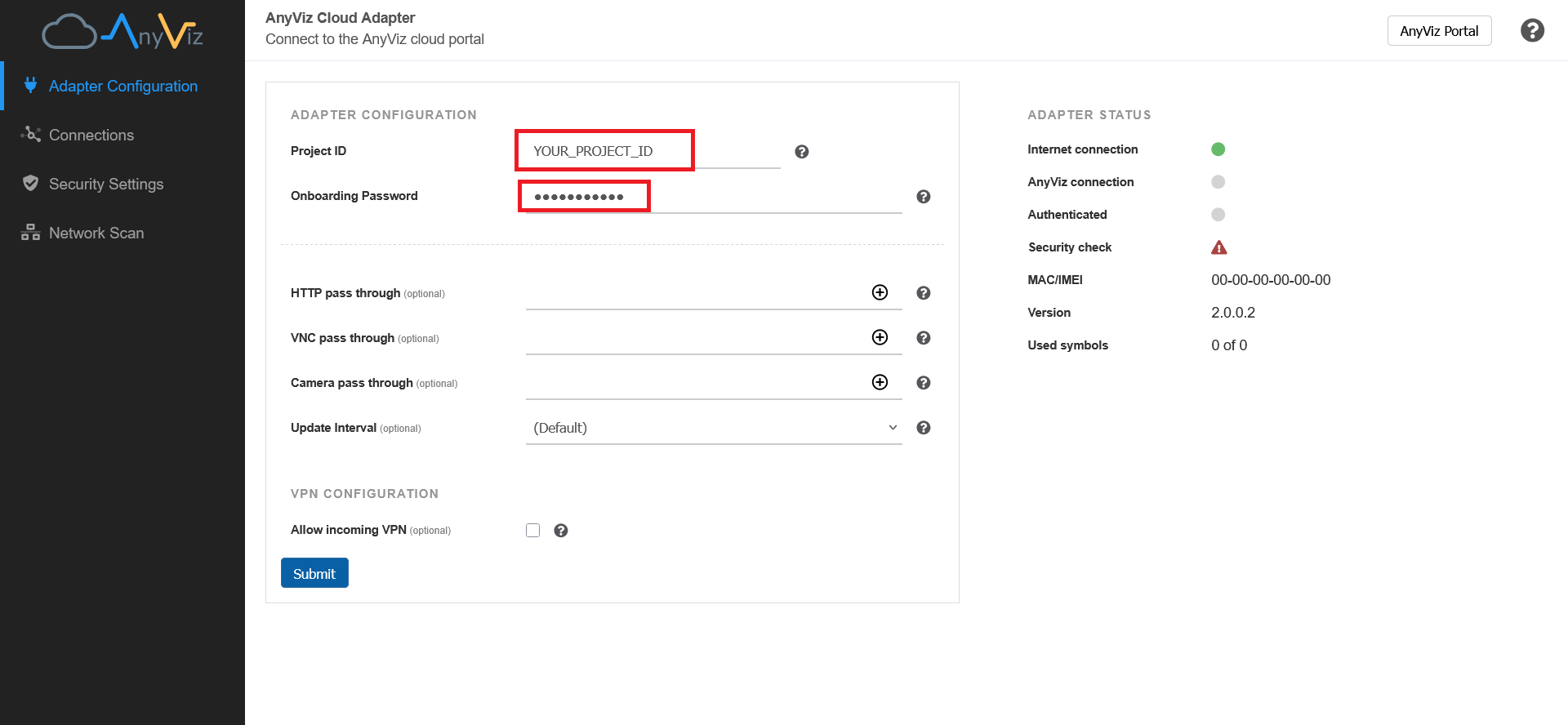Image resolution: width=1568 pixels, height=725 pixels.
Task: Click the Connections nodes icon
Action: tap(31, 134)
